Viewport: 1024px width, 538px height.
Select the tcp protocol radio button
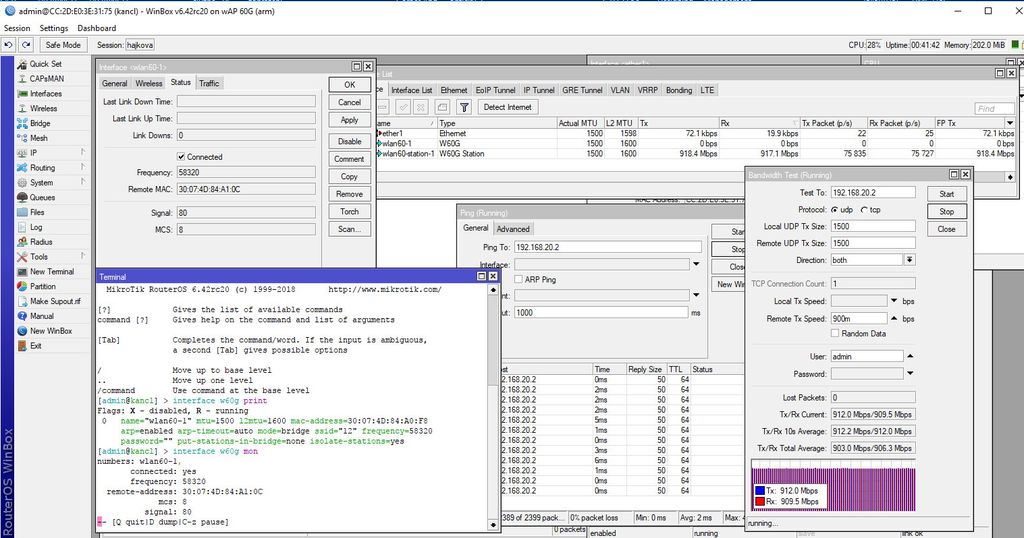pyautogui.click(x=865, y=210)
